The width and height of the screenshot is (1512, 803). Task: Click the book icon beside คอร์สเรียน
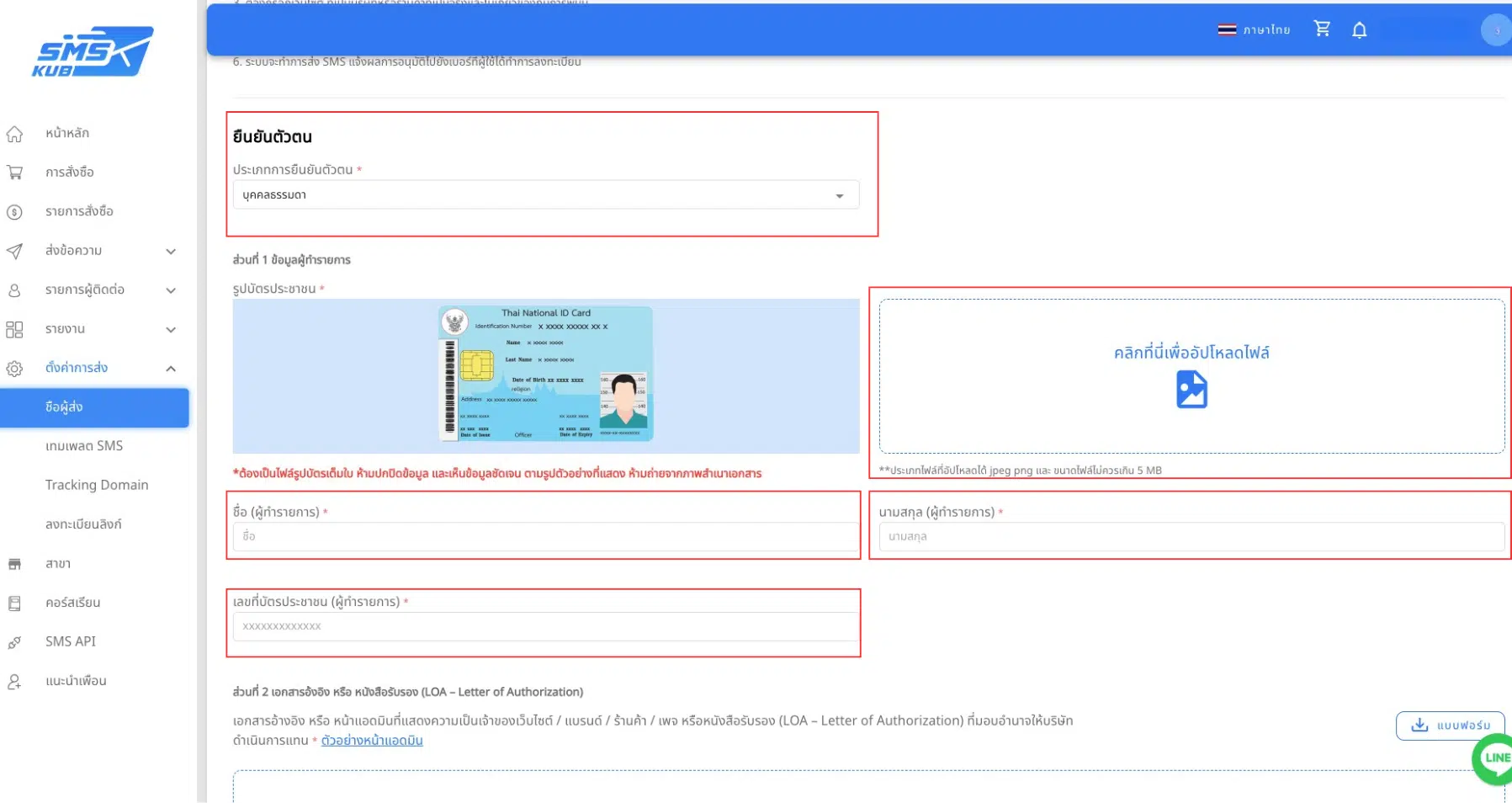click(14, 604)
